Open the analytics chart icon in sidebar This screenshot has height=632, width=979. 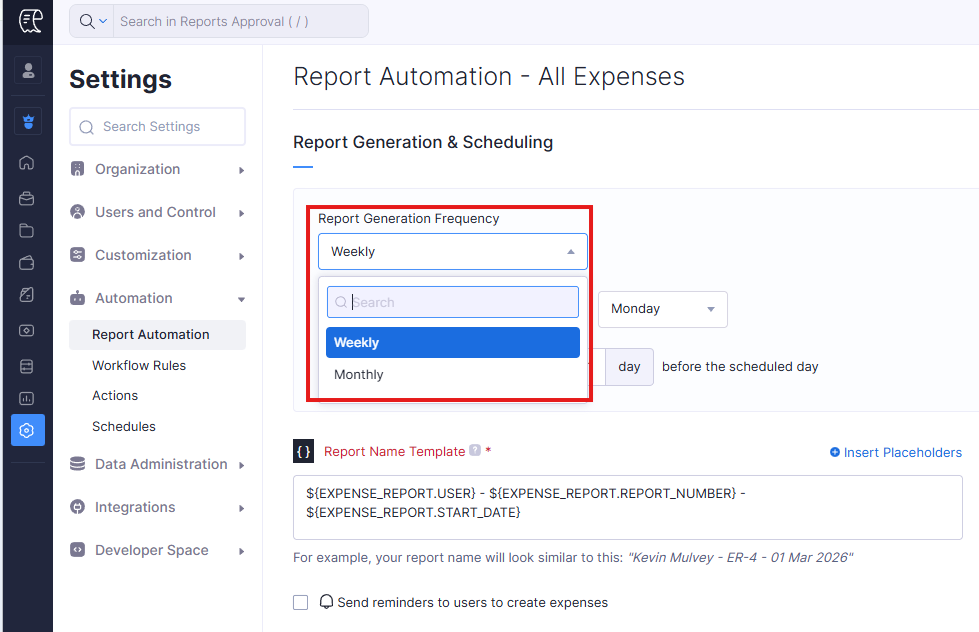tap(27, 398)
